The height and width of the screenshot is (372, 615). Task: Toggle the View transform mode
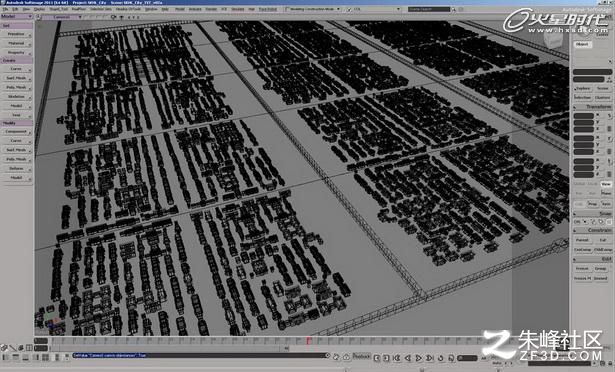click(x=606, y=184)
